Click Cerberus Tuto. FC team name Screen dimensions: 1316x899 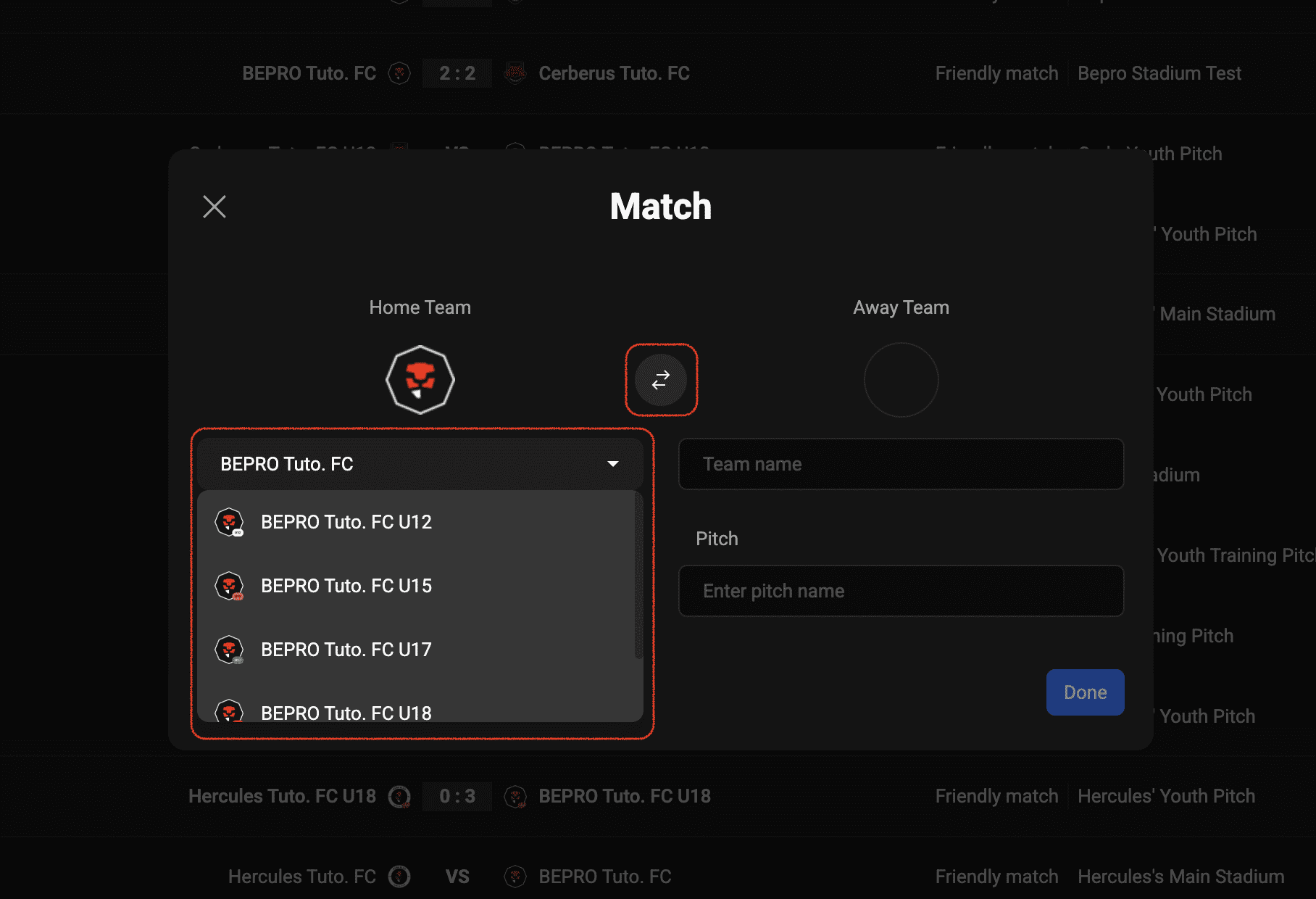tap(615, 73)
